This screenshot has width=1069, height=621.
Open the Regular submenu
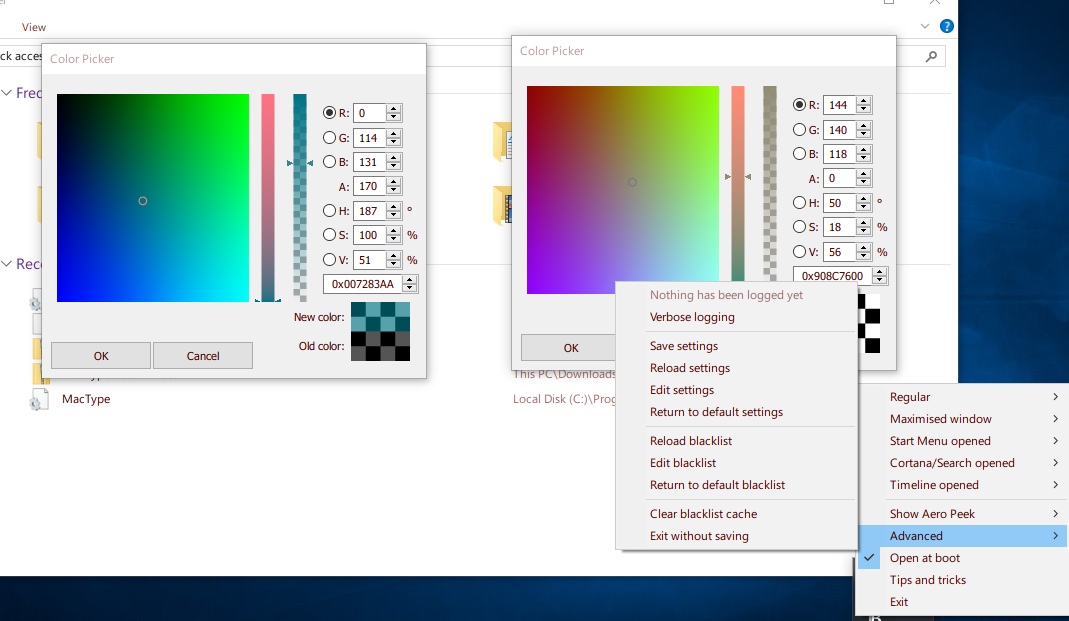(961, 397)
